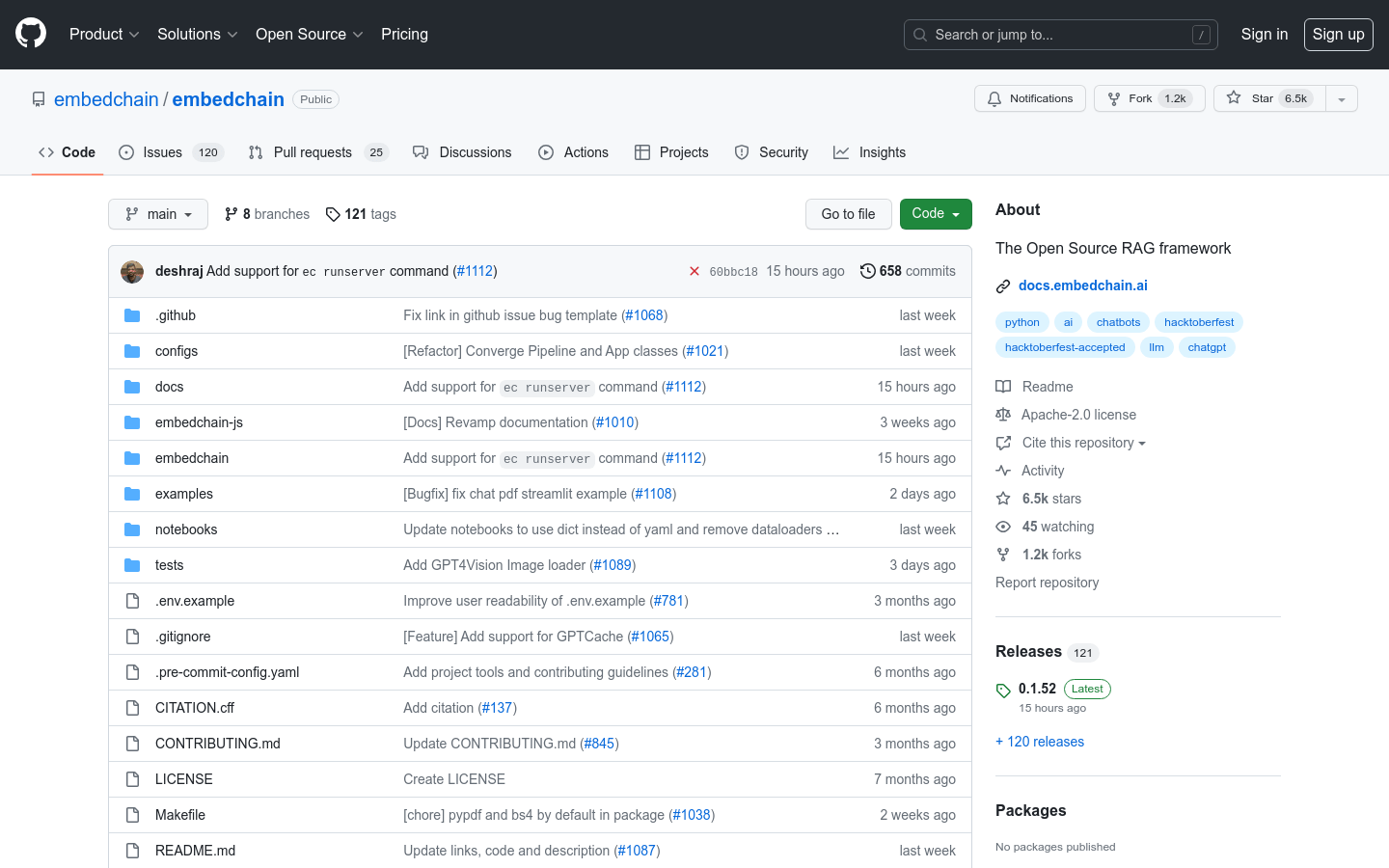Click the Sign up button

pos(1338,34)
